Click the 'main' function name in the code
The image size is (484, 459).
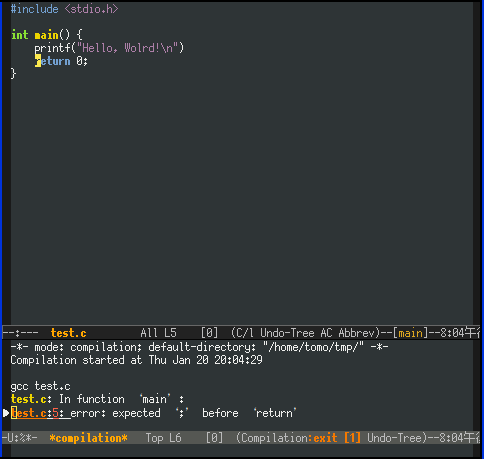pos(47,35)
